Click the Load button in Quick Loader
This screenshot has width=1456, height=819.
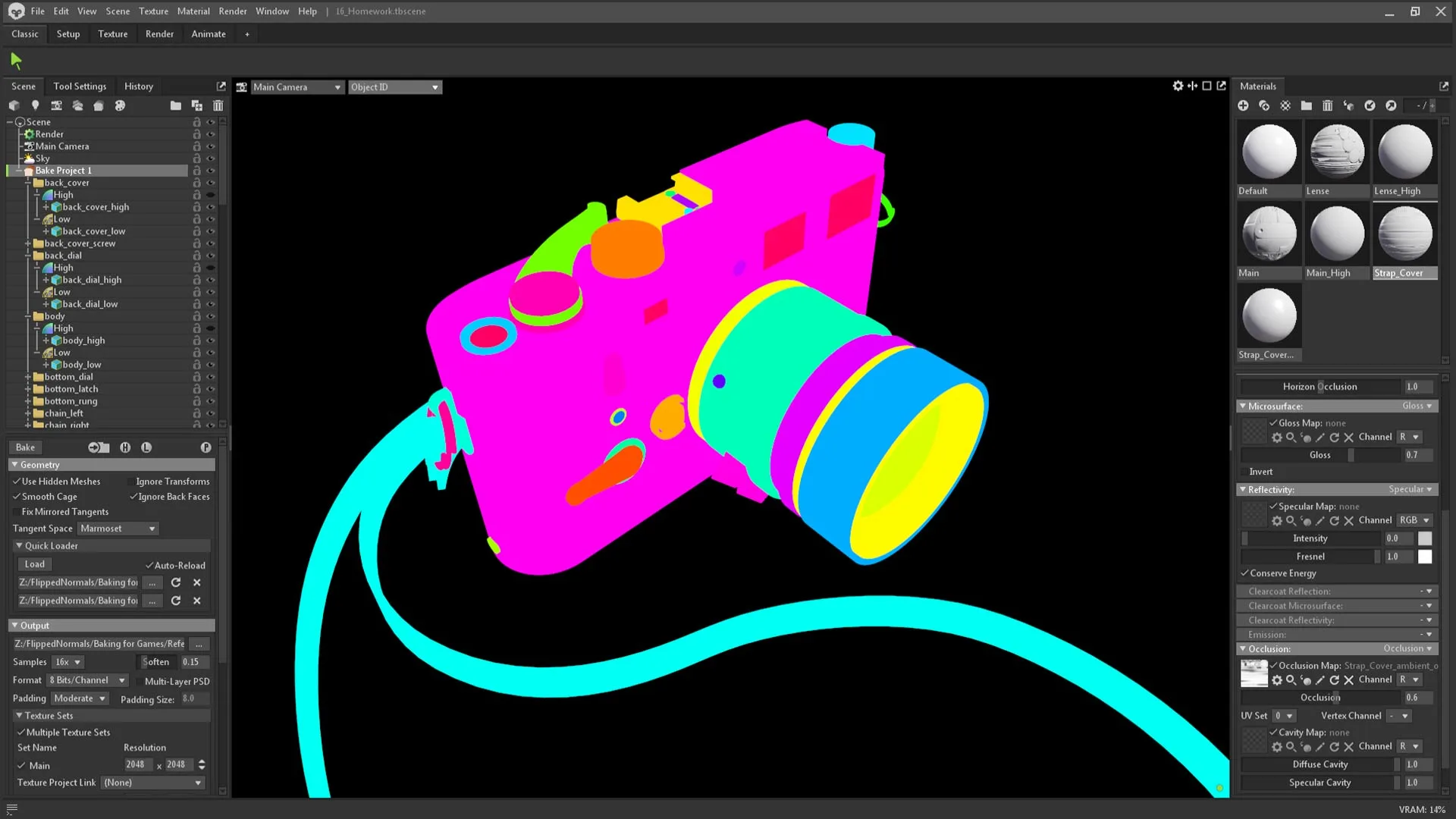pos(35,564)
